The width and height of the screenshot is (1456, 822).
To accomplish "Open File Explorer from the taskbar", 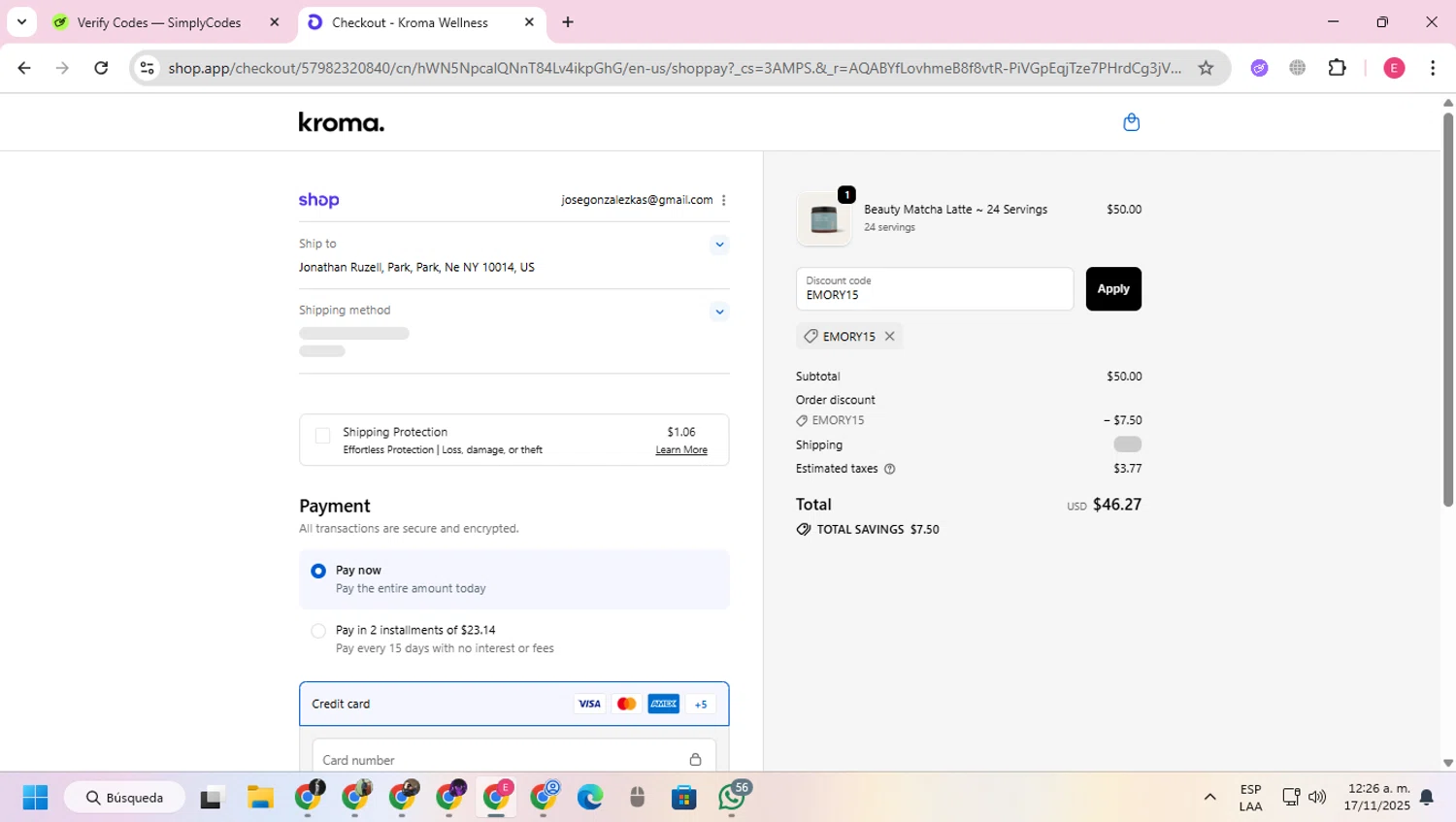I will 260,798.
